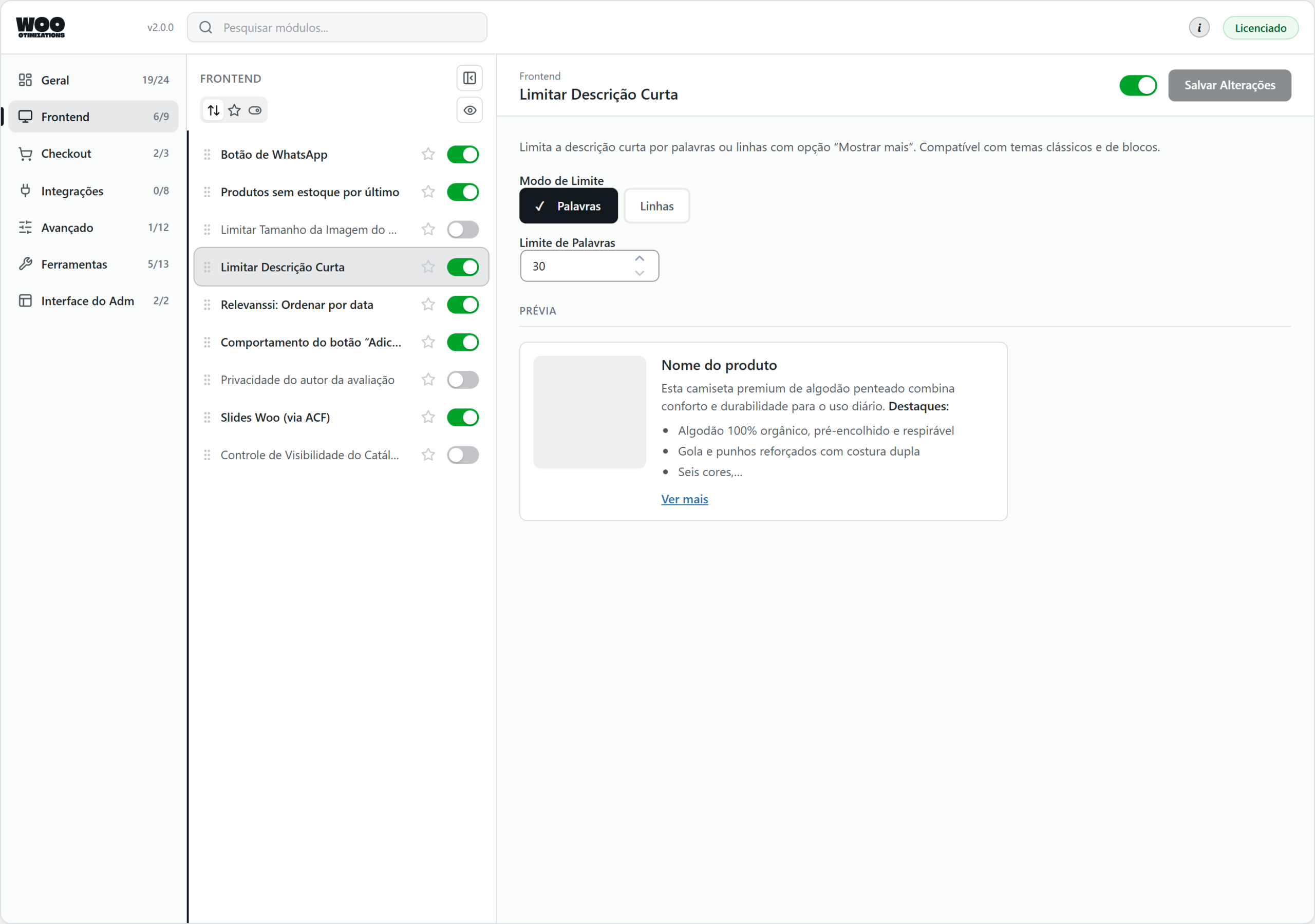Star Produtos sem estoque por último
1315x924 pixels.
[428, 192]
